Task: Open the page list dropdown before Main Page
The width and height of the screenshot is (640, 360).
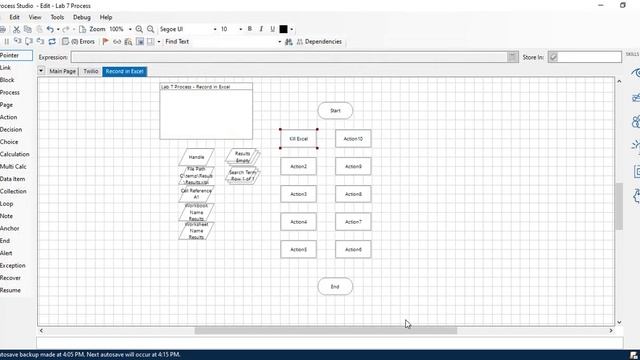Action: tap(41, 71)
